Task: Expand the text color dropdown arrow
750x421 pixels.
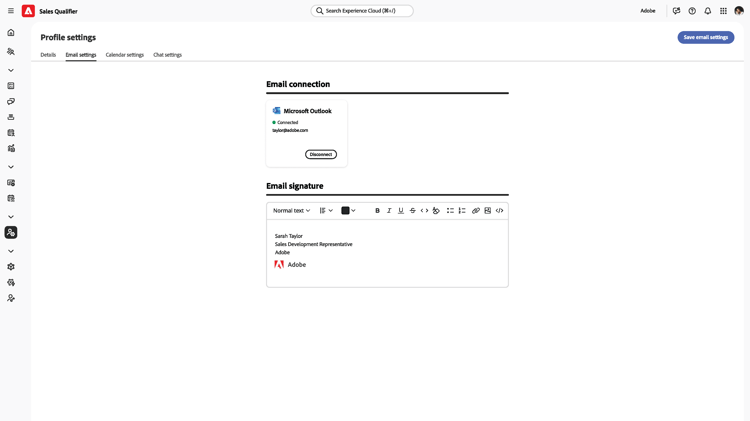Action: click(353, 210)
